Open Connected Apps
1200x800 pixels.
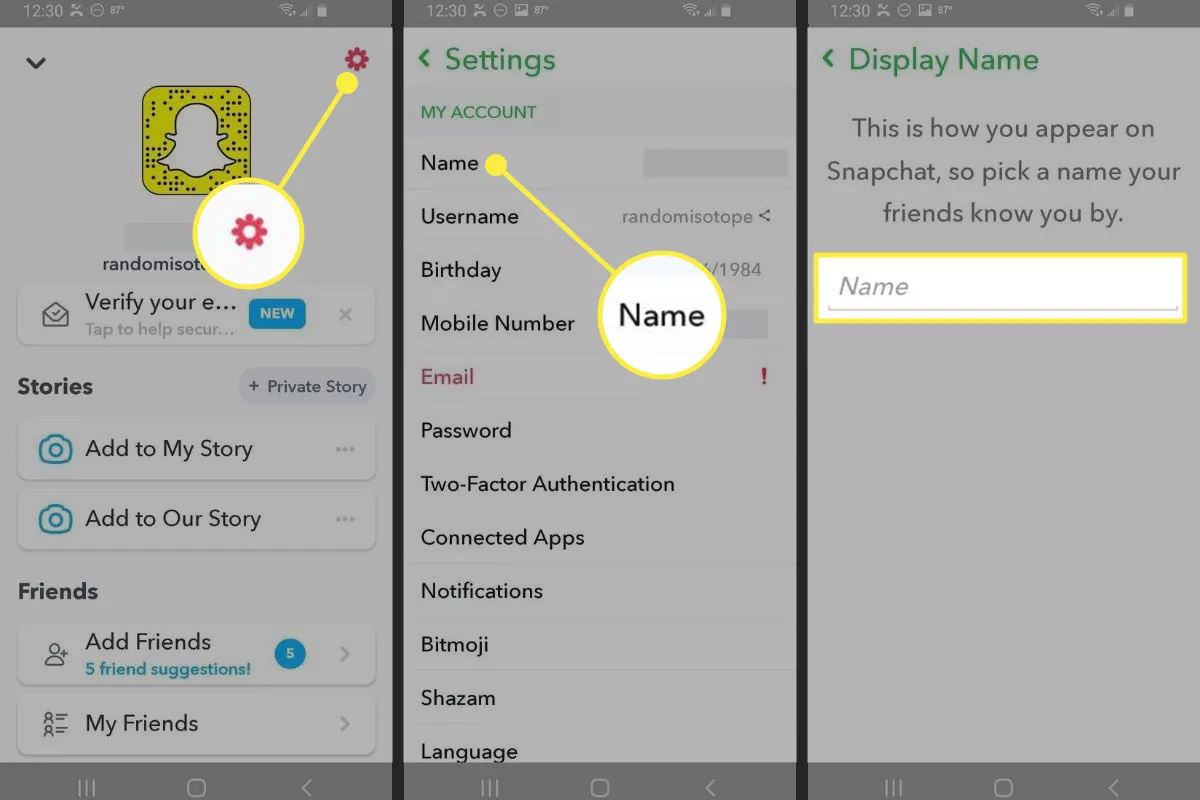601,538
